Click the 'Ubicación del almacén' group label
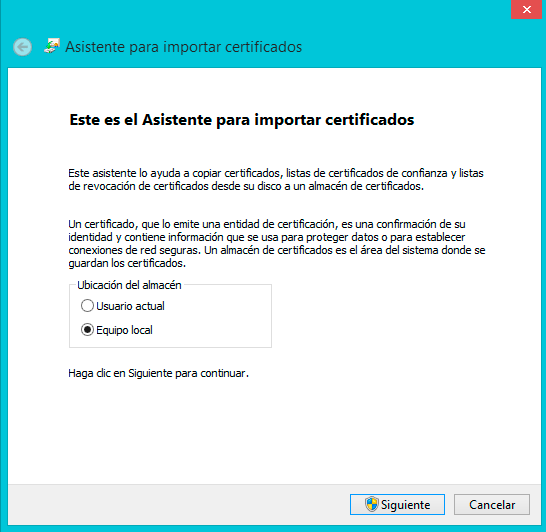 (x=129, y=285)
